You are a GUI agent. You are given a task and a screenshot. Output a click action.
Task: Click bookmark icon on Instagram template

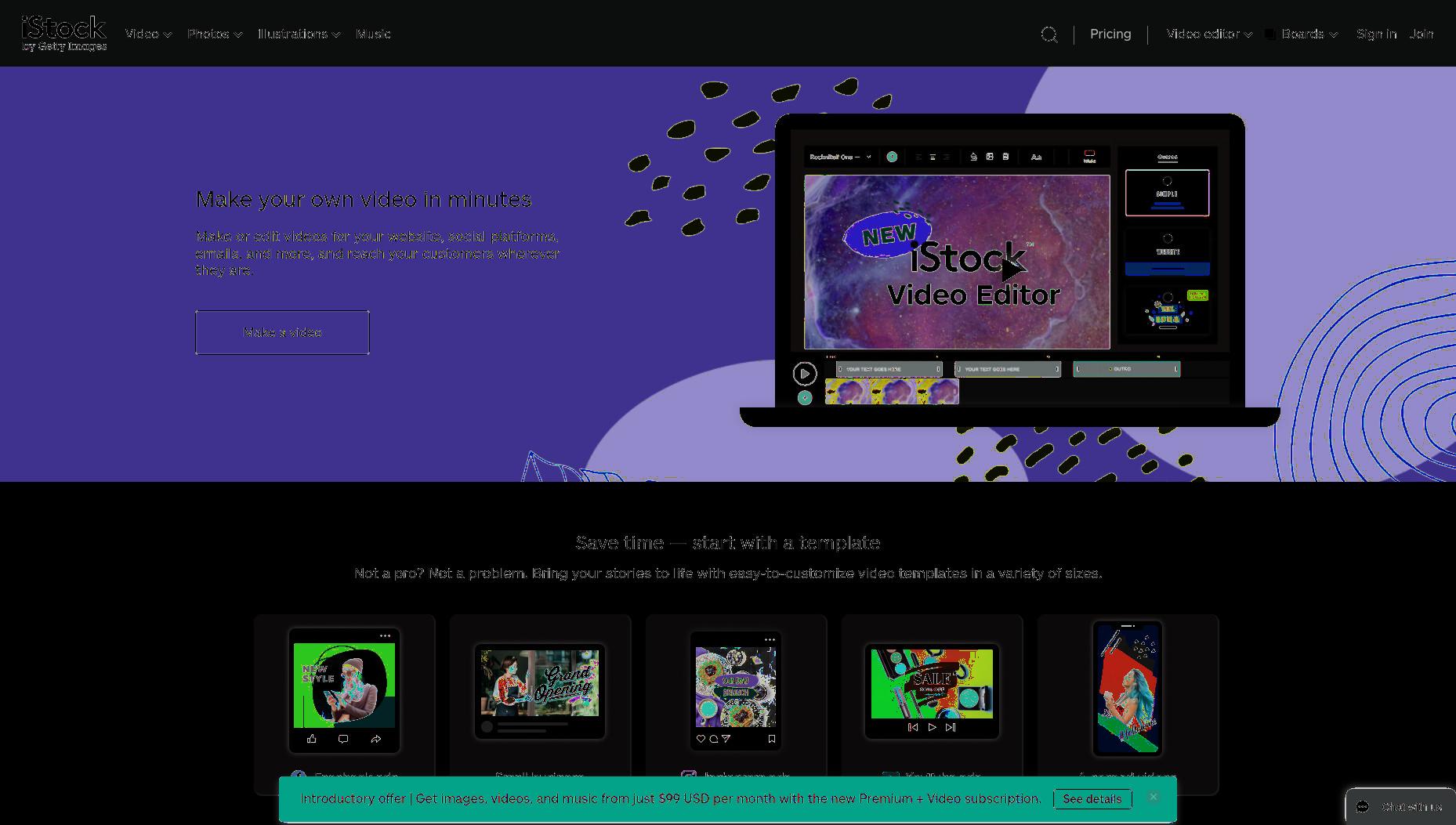tap(771, 739)
